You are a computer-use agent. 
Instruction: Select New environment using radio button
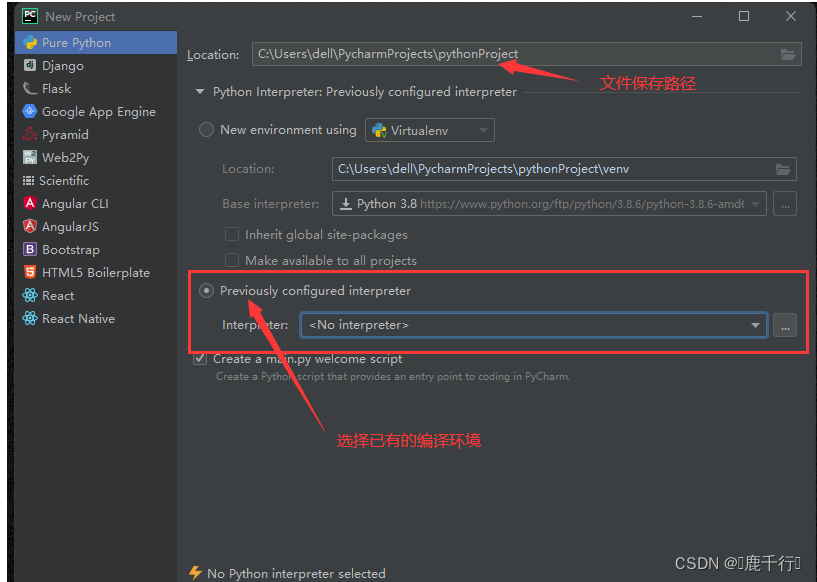(206, 130)
